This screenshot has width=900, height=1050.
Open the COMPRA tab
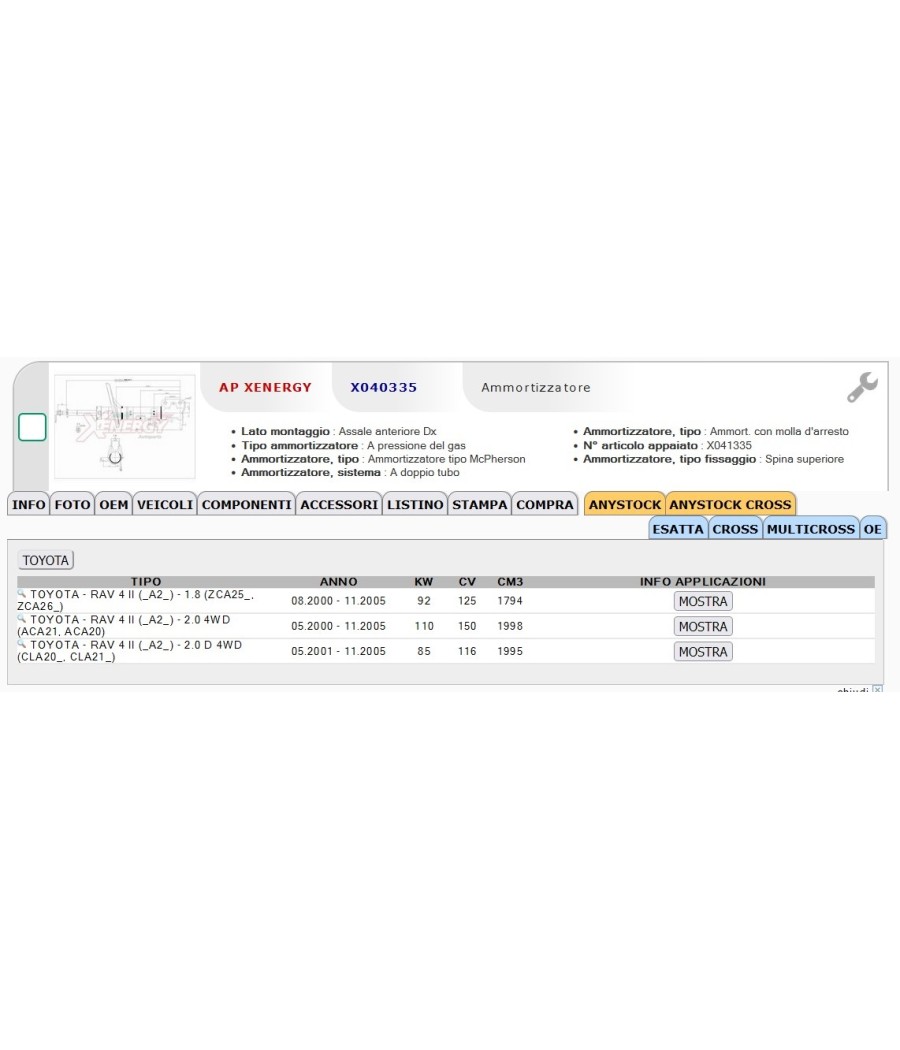coord(544,504)
